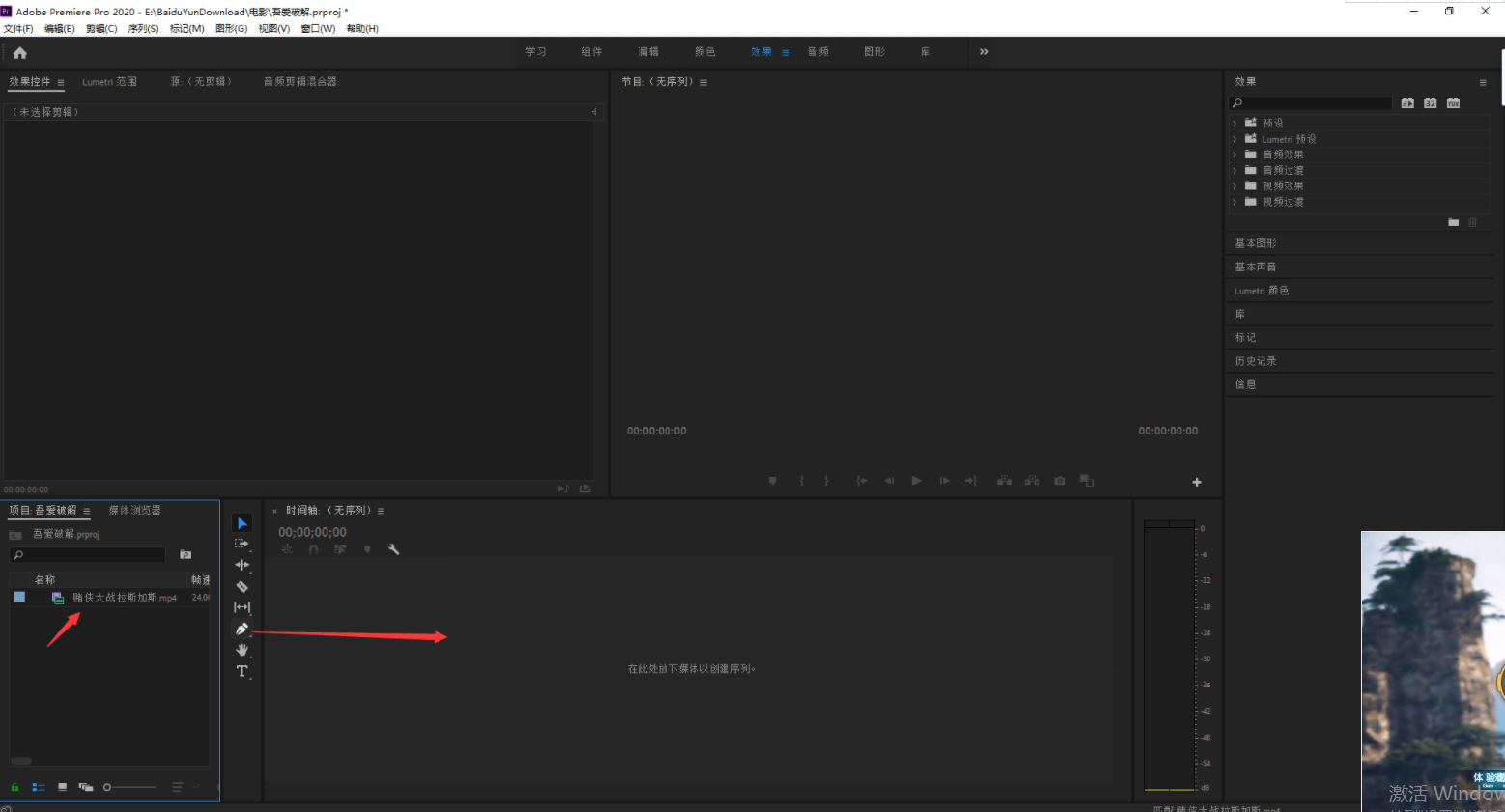Toggle insert sequences as nests icon
This screenshot has height=812, width=1505.
(x=286, y=549)
